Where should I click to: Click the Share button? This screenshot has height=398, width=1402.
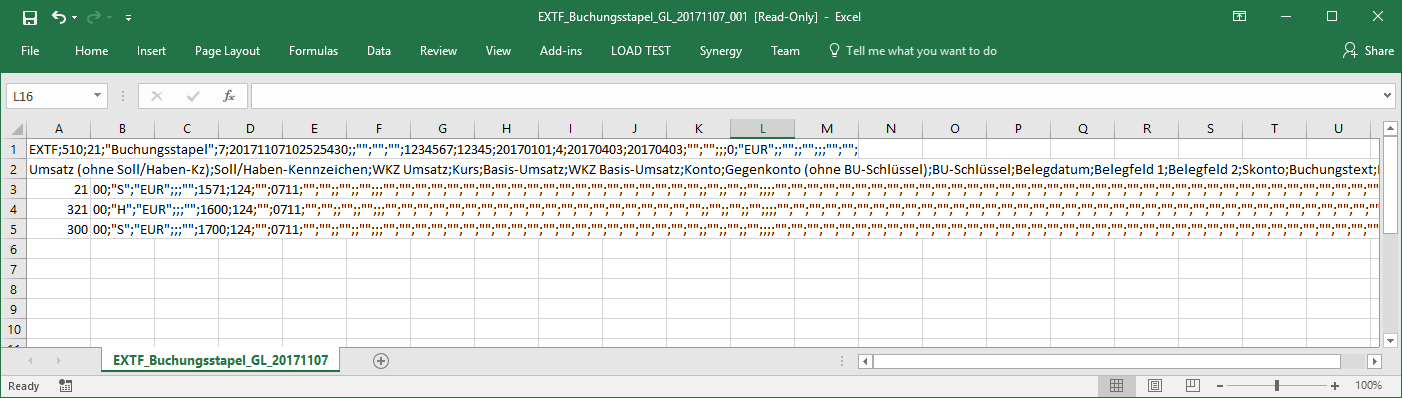(x=1369, y=51)
